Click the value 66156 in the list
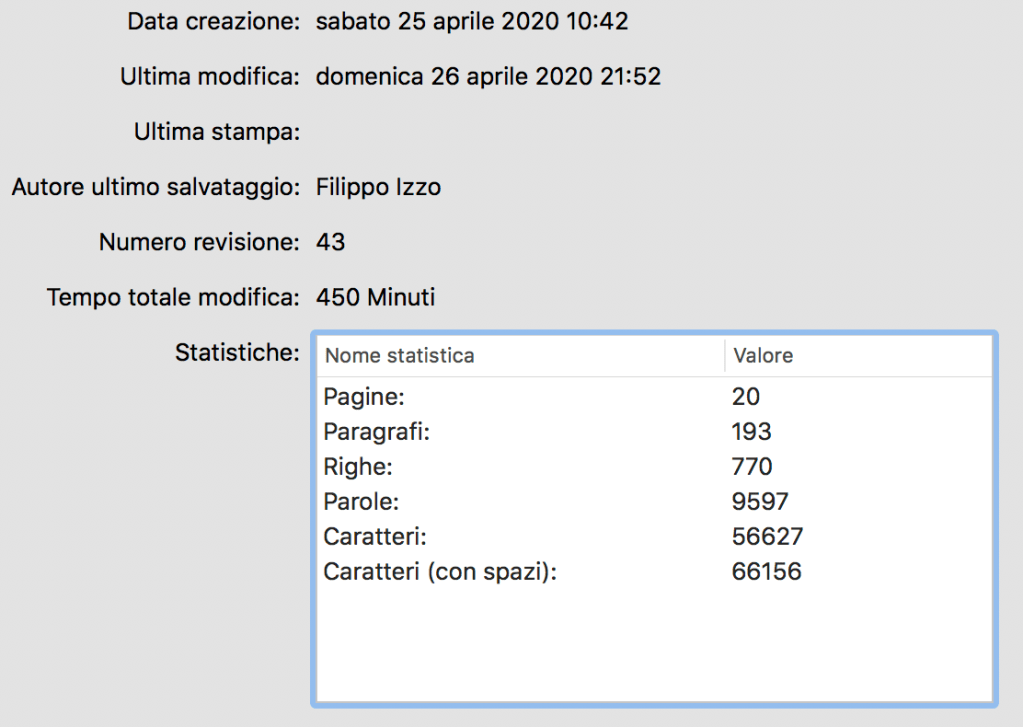The height and width of the screenshot is (727, 1023). (766, 572)
